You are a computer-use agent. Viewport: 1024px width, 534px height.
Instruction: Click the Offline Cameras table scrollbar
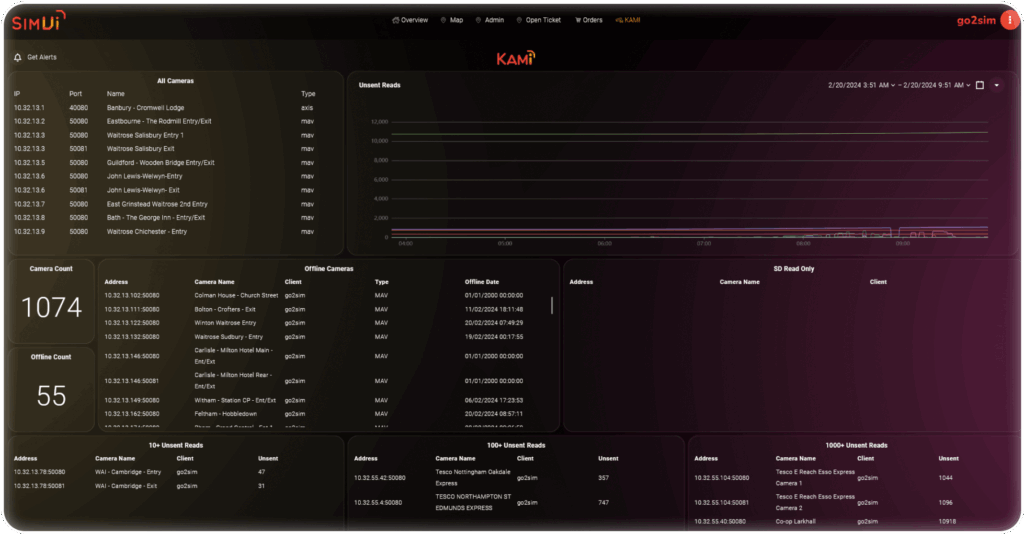coord(552,306)
